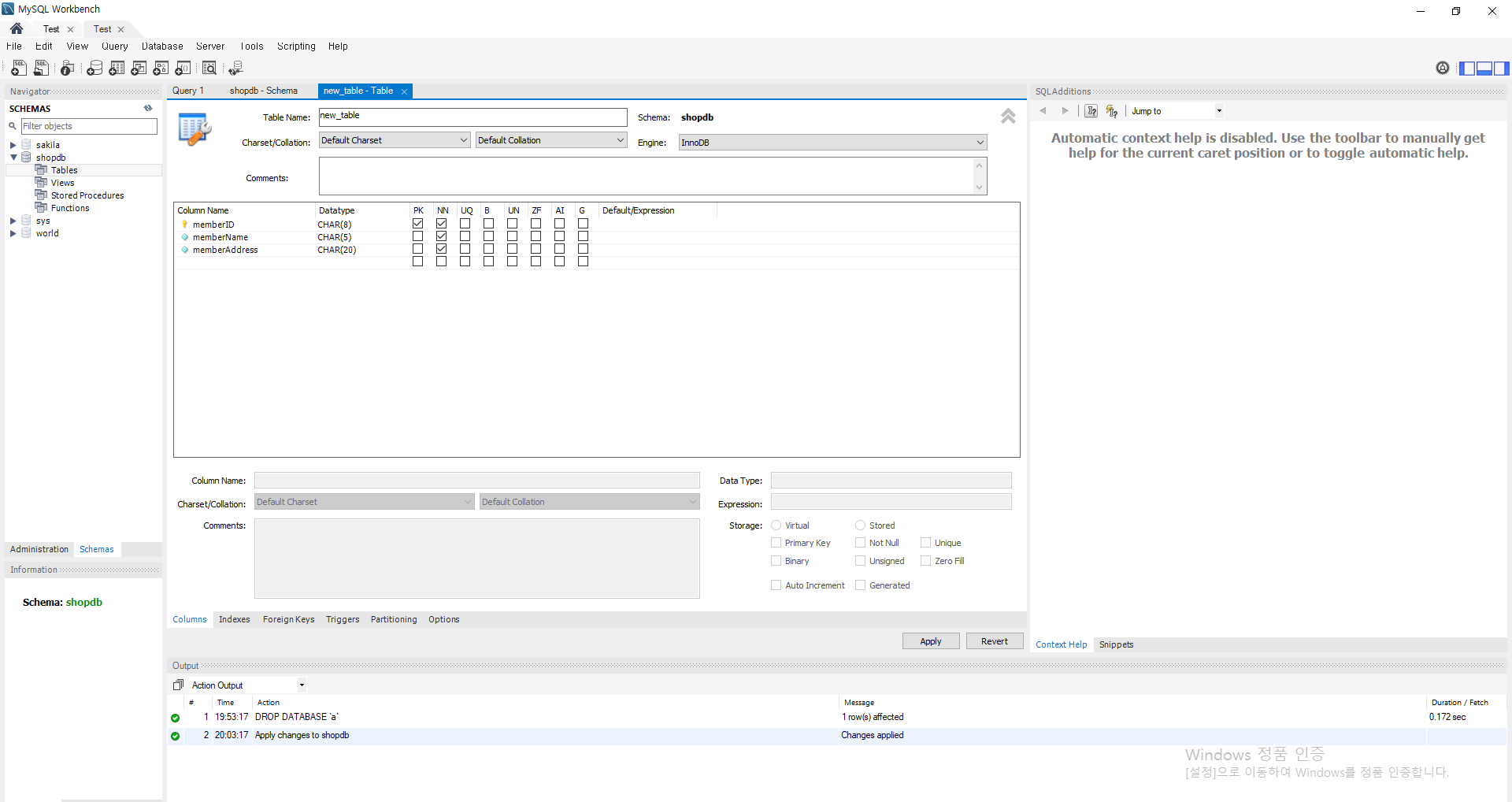Image resolution: width=1512 pixels, height=802 pixels.
Task: Toggle PK checkbox for memberID
Action: pyautogui.click(x=417, y=224)
